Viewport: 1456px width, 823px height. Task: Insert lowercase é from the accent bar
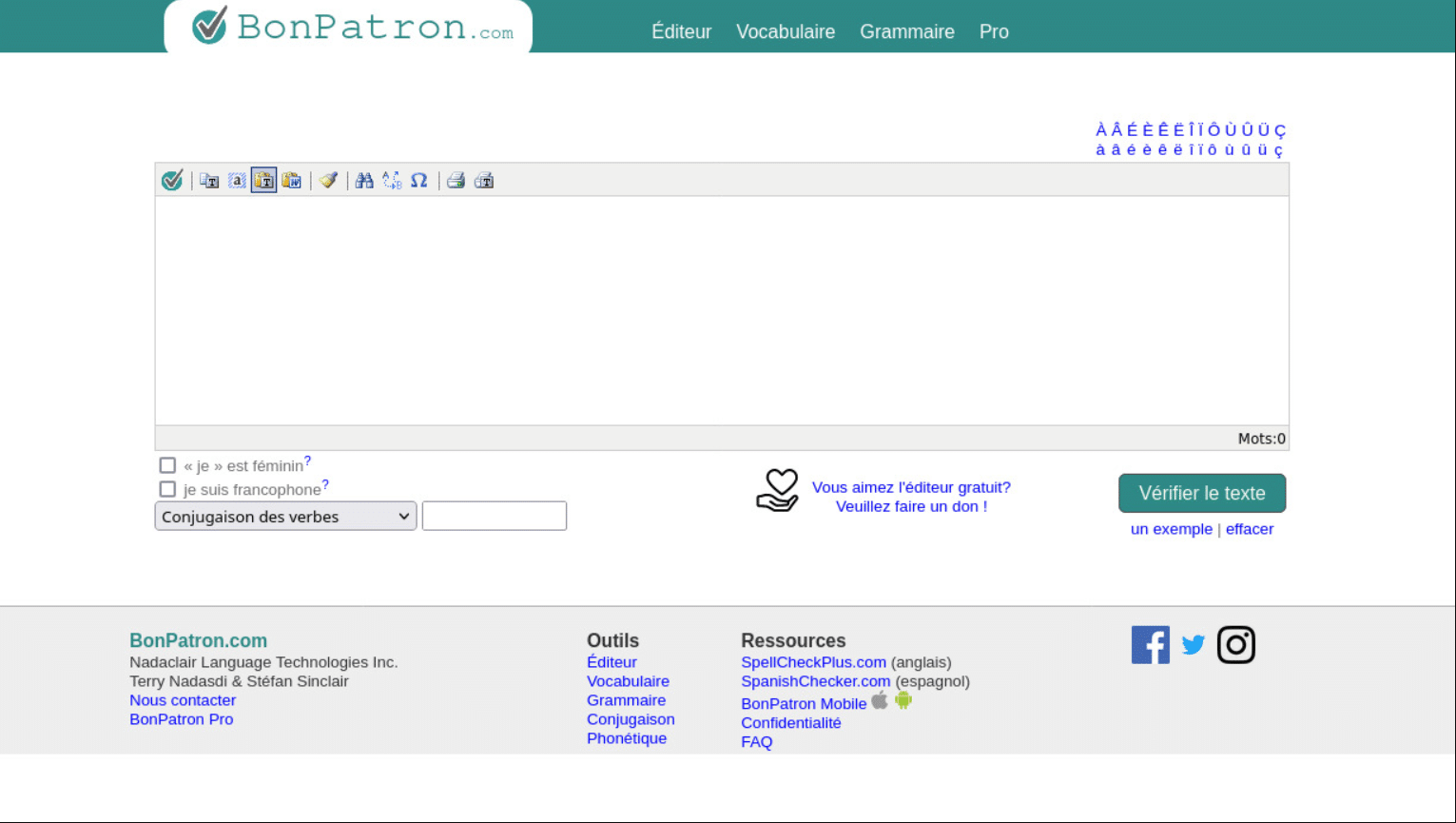pyautogui.click(x=1131, y=149)
